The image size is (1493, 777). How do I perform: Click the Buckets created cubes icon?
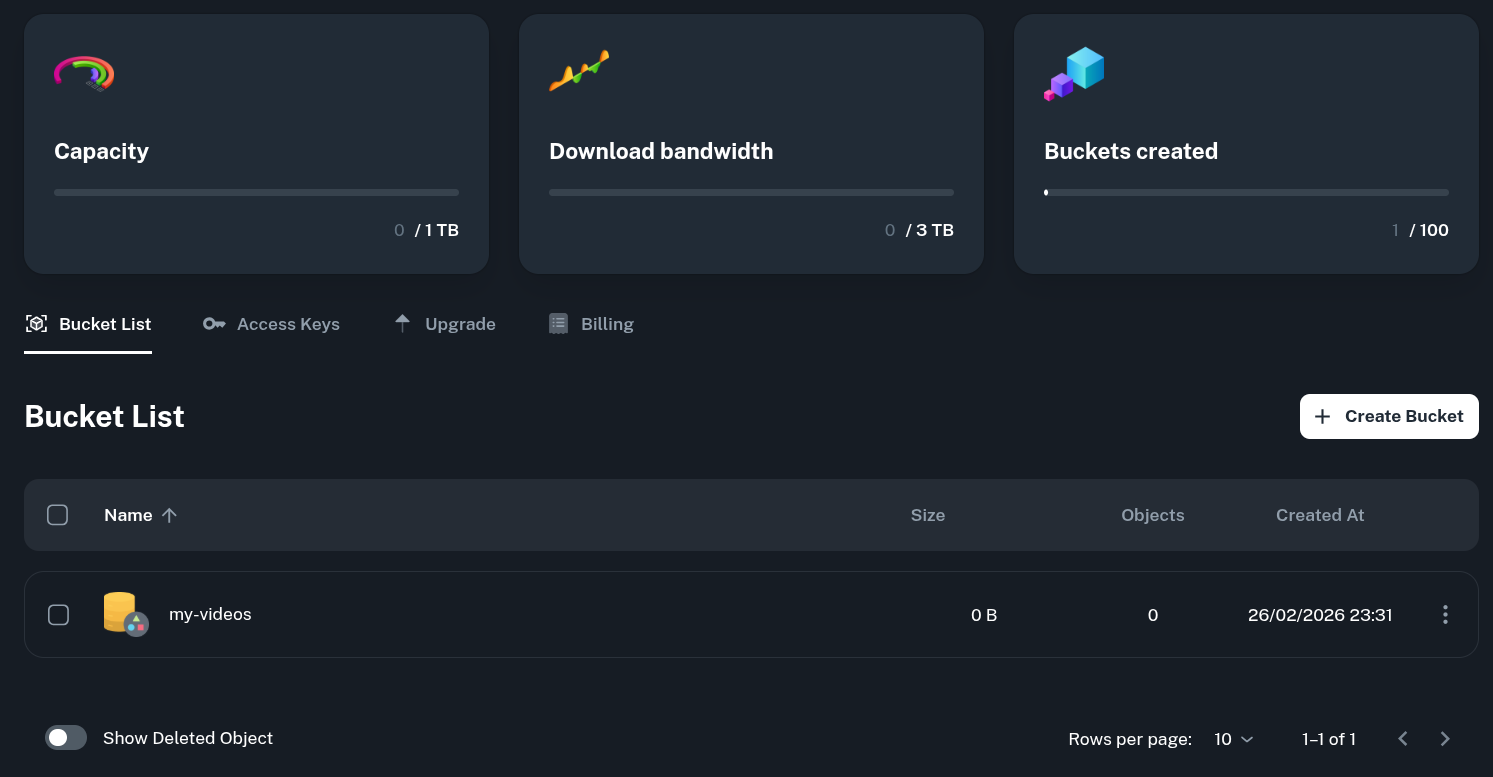coord(1074,73)
